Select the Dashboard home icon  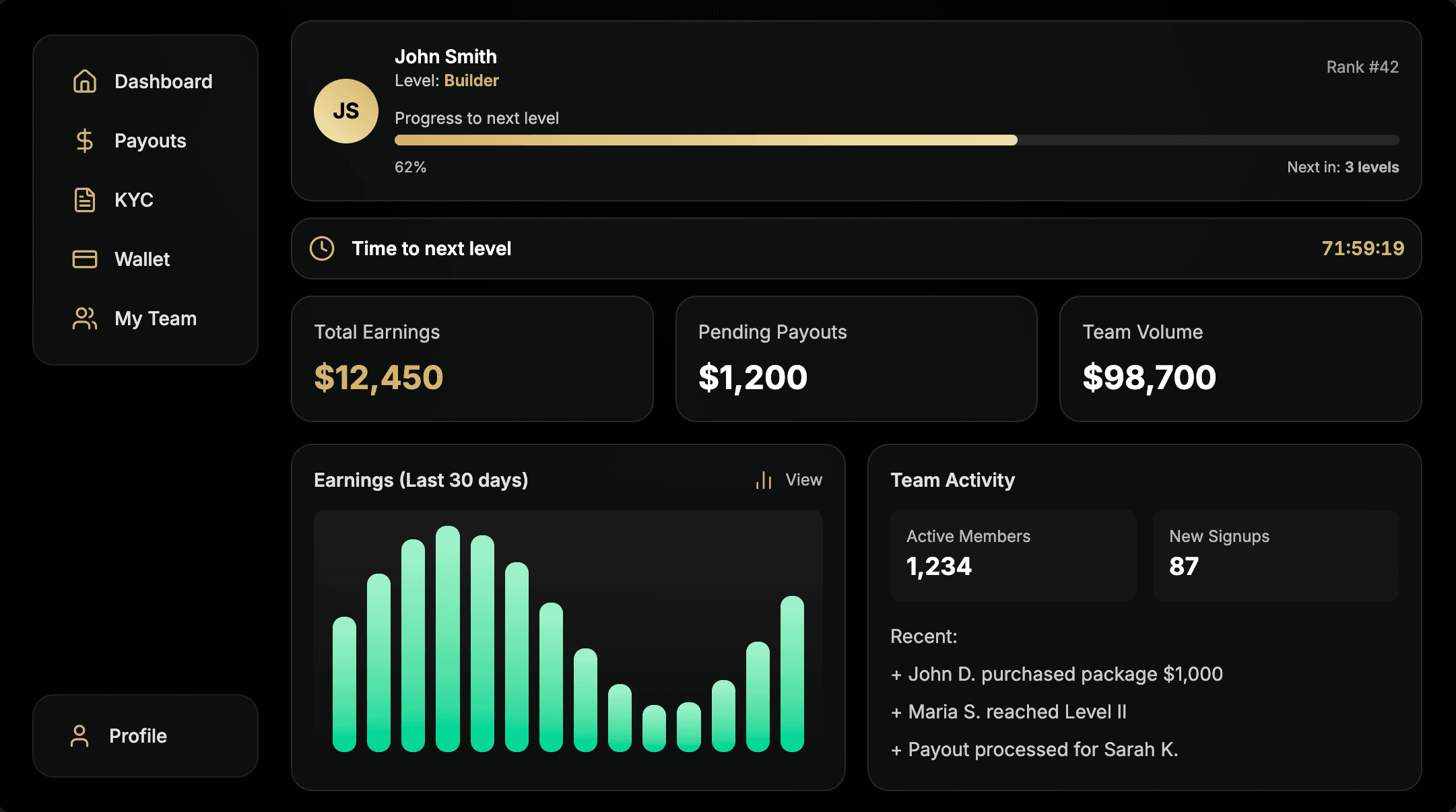pos(84,81)
